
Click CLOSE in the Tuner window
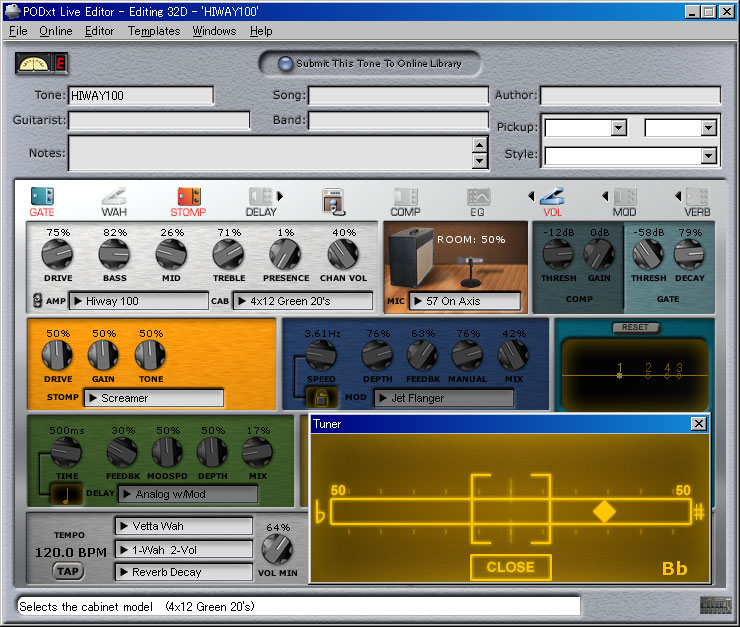(511, 567)
